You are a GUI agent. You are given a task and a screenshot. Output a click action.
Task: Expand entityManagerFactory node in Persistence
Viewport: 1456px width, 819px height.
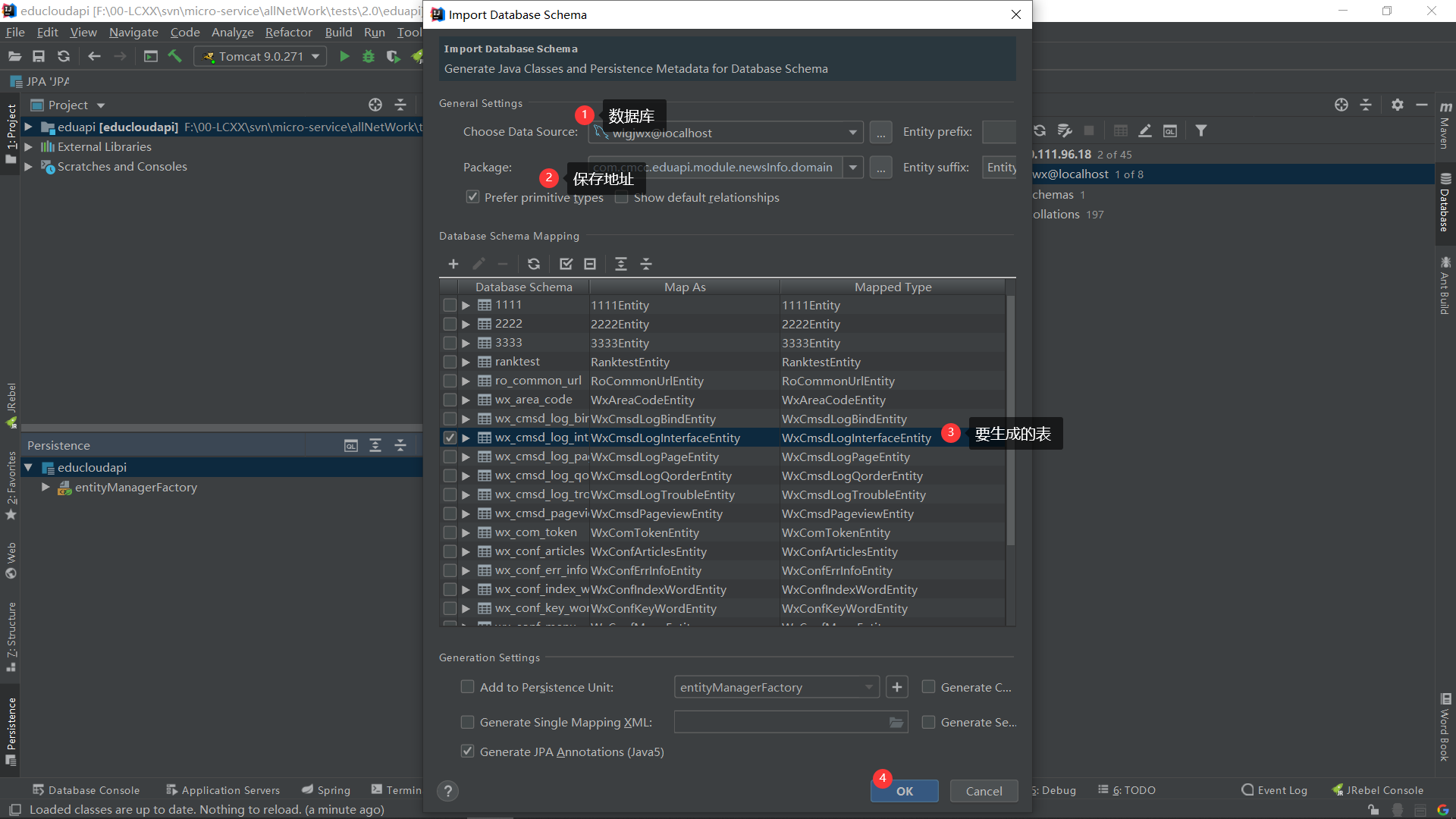pyautogui.click(x=45, y=487)
